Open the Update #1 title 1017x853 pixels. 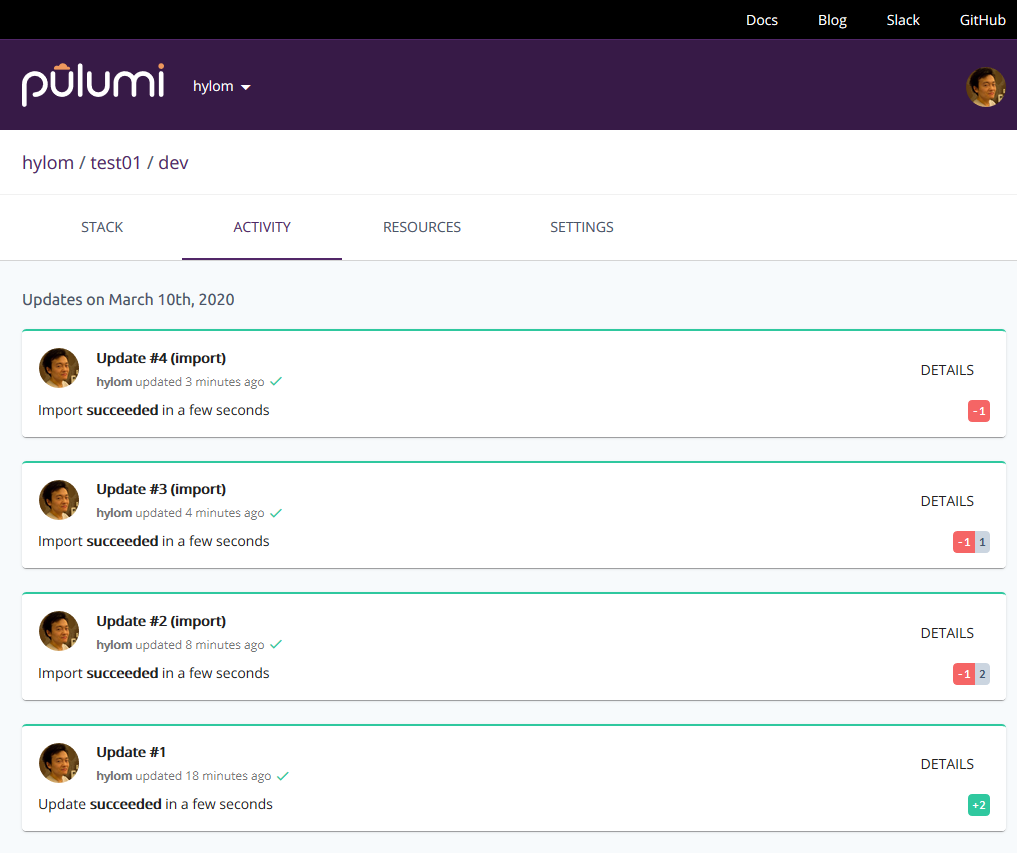point(131,752)
